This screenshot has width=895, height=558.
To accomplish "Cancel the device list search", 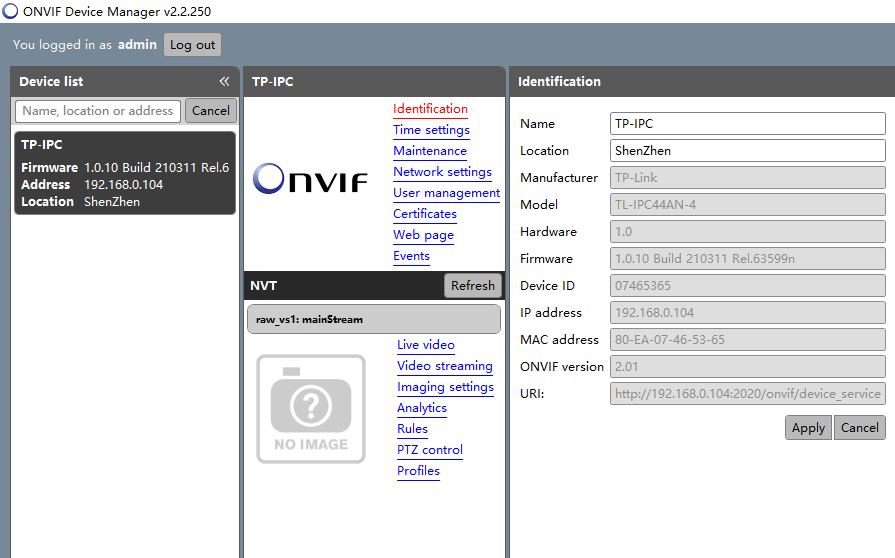I will tap(211, 111).
